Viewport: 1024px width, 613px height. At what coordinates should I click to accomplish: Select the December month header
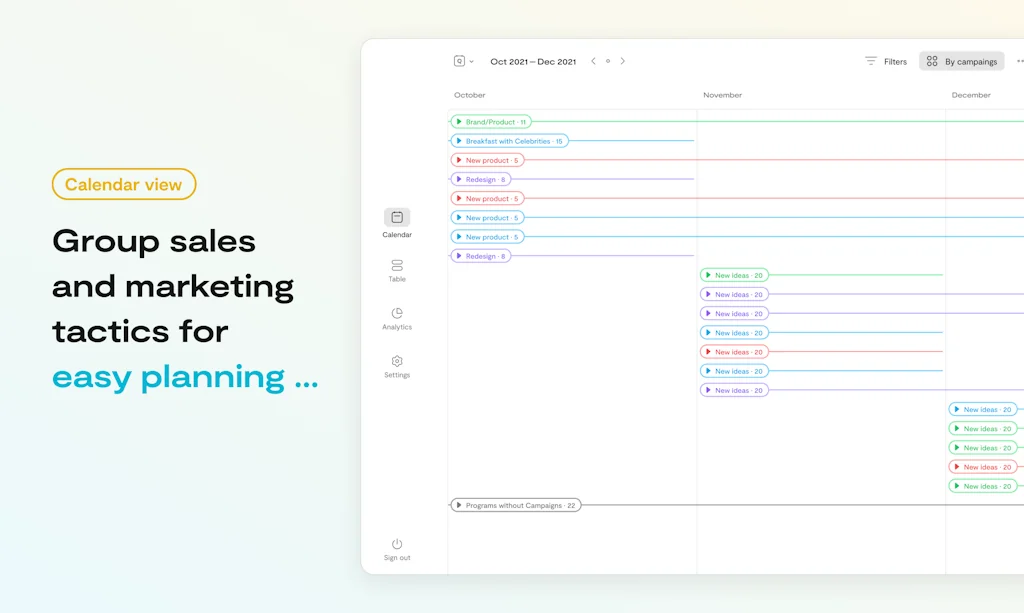[x=970, y=95]
